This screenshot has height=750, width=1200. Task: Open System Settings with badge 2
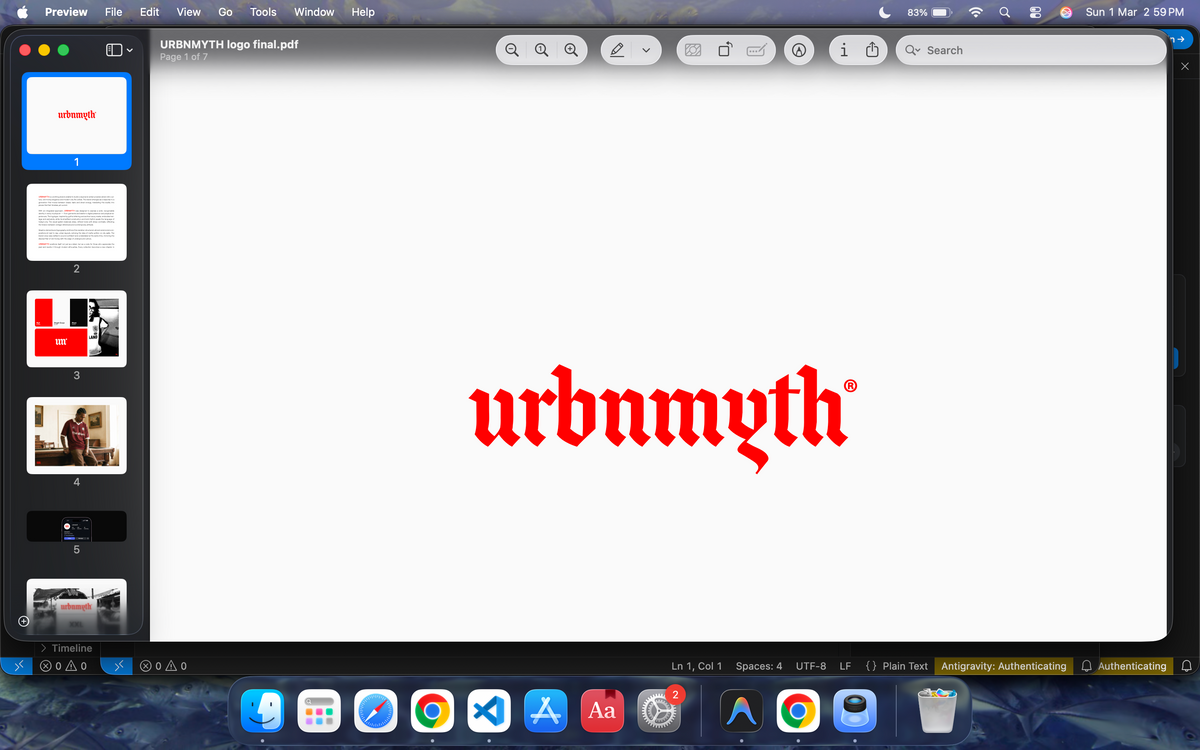(659, 711)
